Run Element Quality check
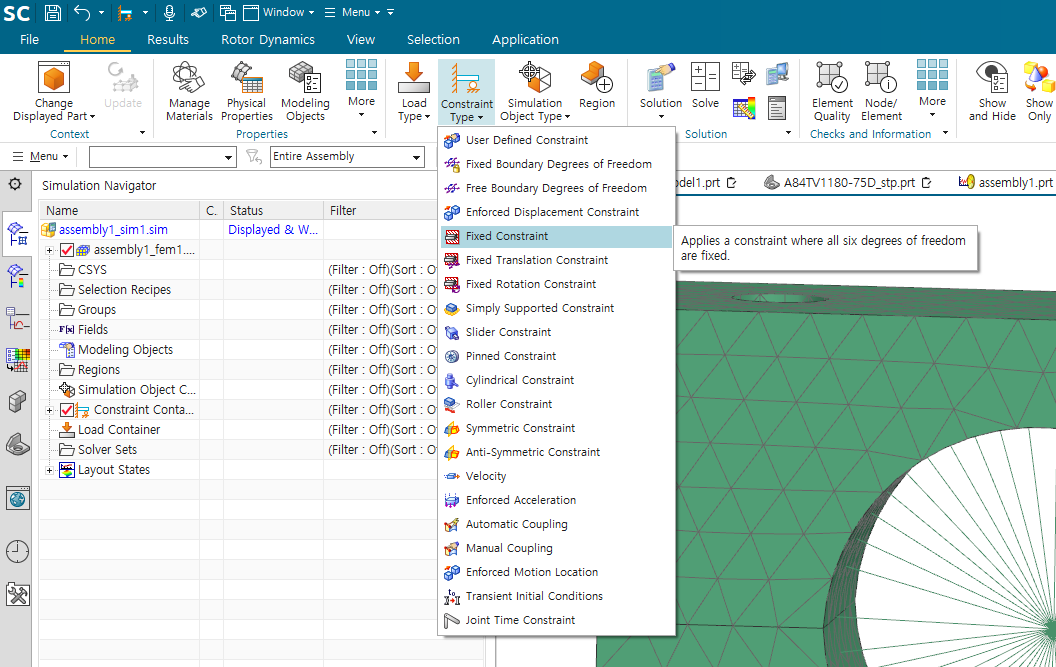Viewport: 1056px width, 667px height. [832, 92]
